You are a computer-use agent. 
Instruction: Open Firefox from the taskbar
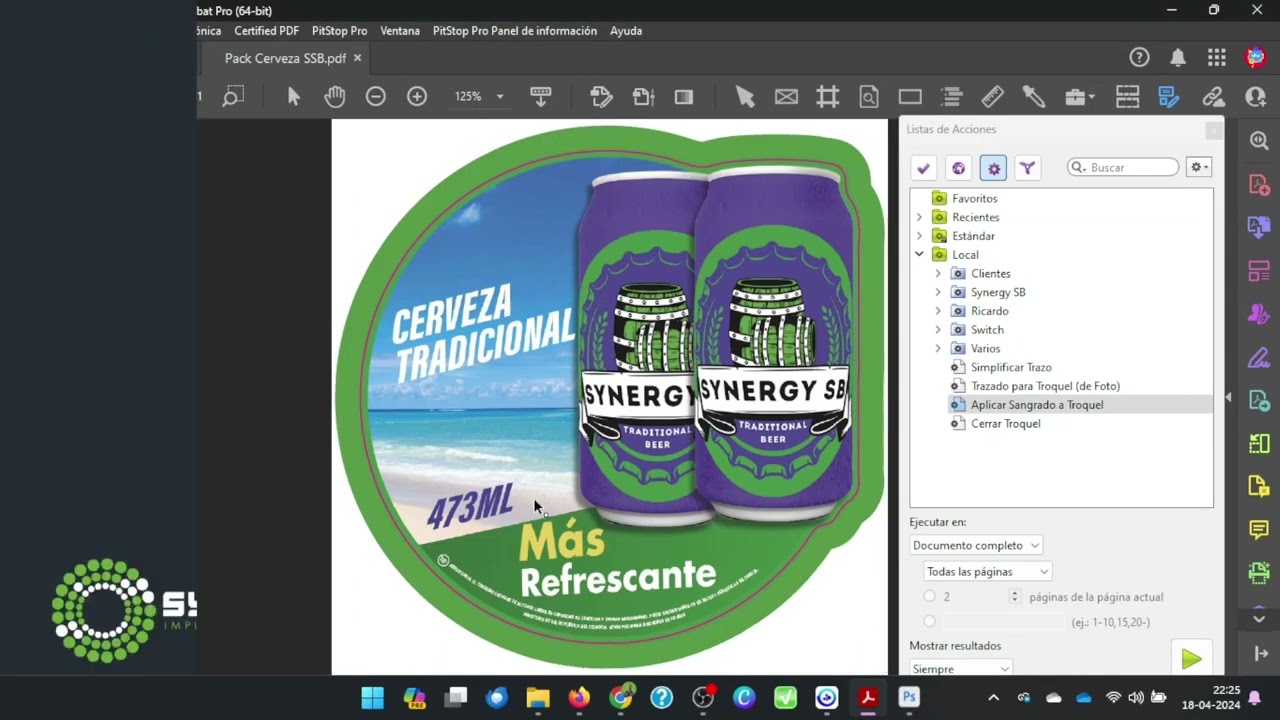[579, 697]
